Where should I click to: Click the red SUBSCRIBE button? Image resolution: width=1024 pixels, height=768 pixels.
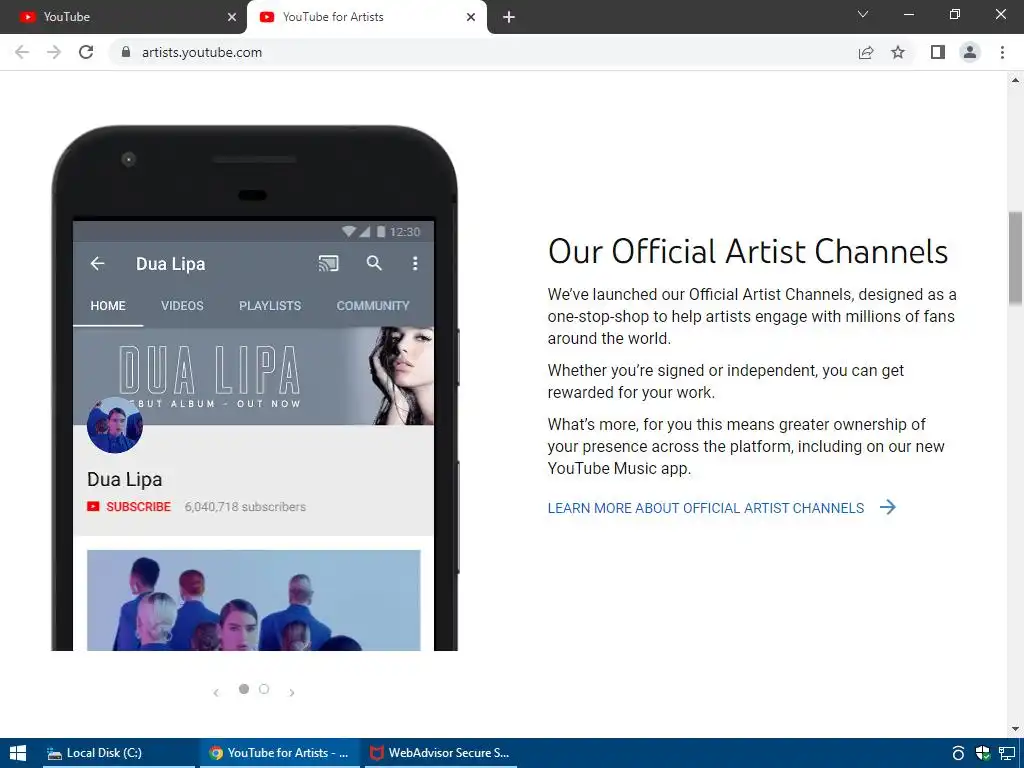pos(129,507)
